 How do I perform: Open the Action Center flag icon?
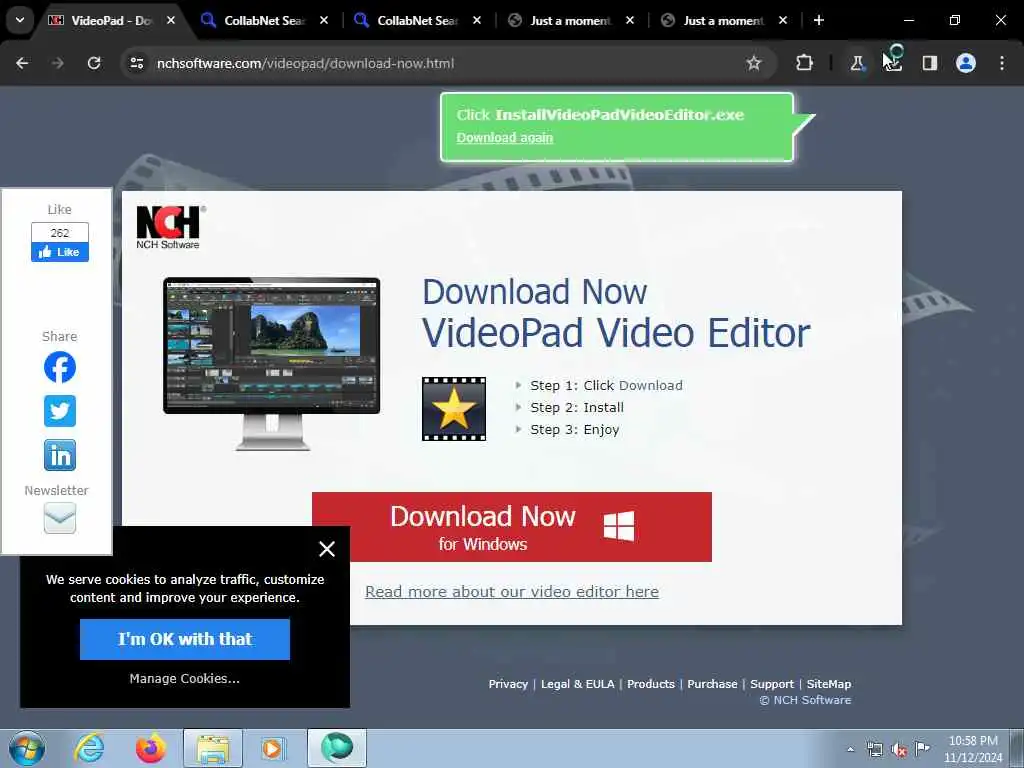[x=922, y=749]
